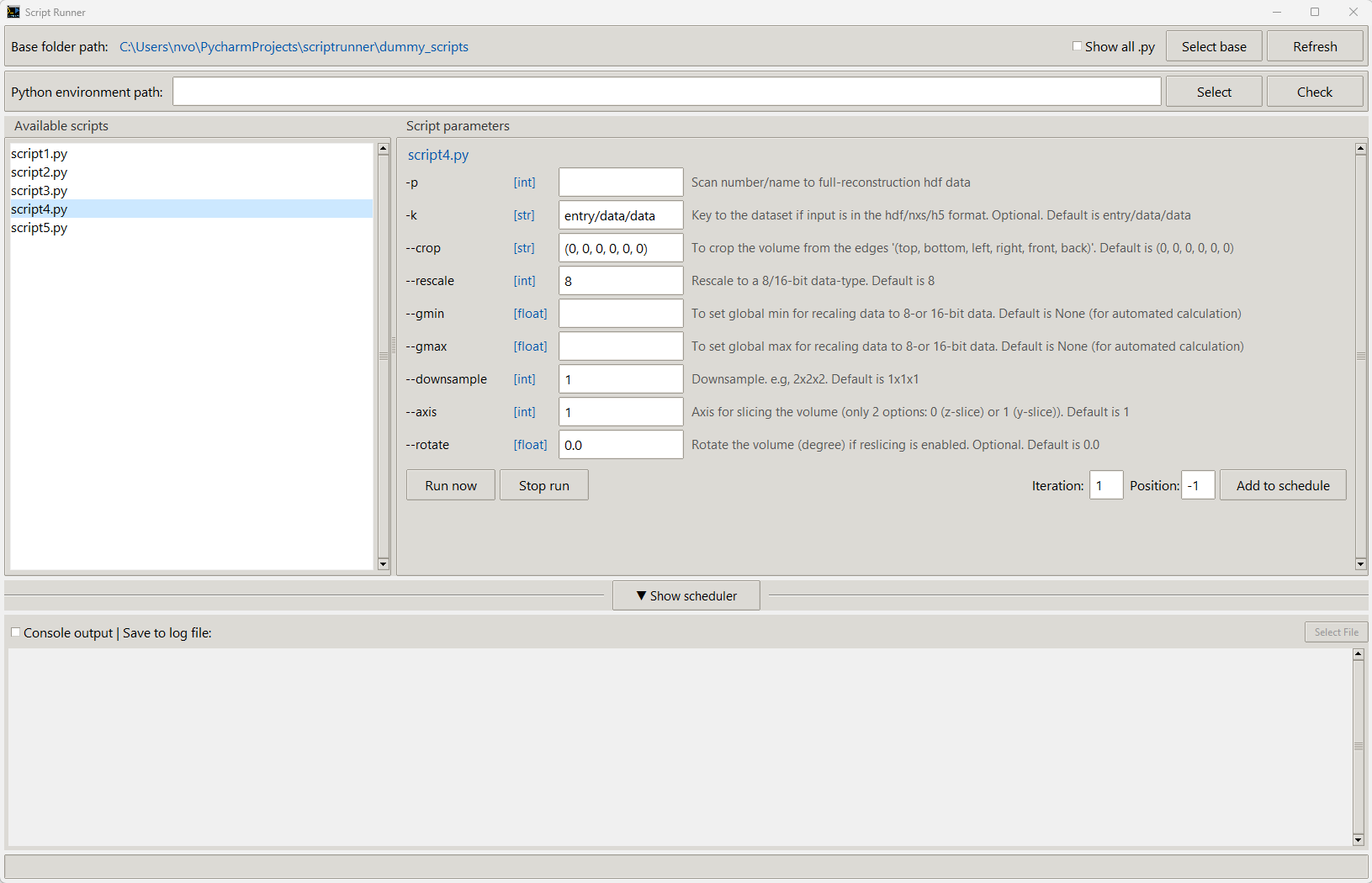Select script1.py in Available scripts

pos(191,154)
